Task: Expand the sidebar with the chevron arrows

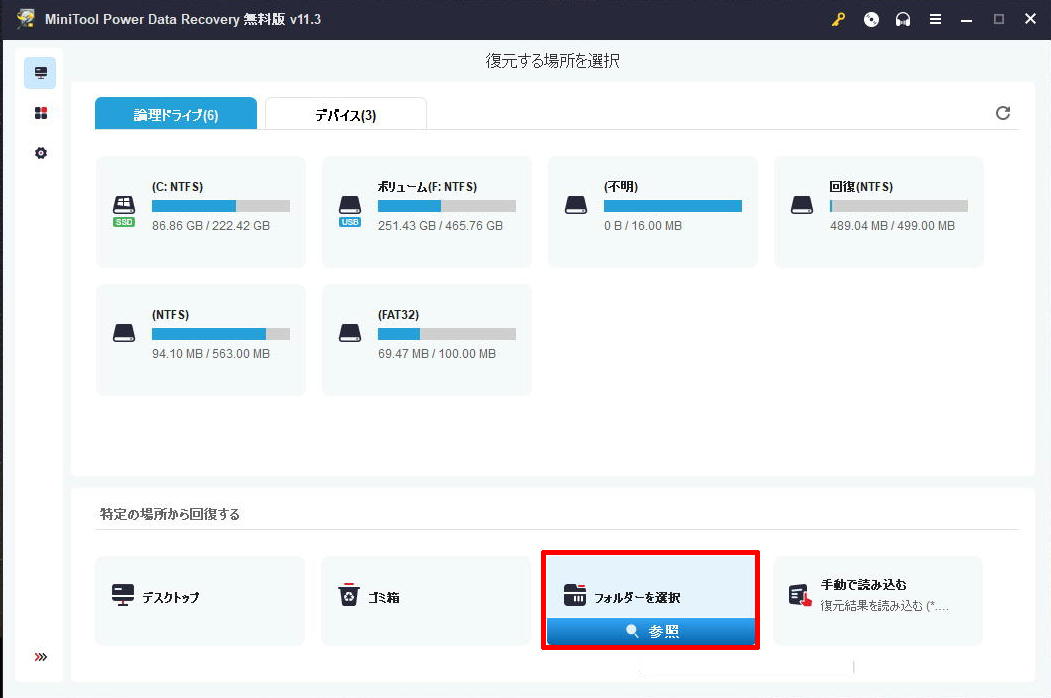Action: 41,656
